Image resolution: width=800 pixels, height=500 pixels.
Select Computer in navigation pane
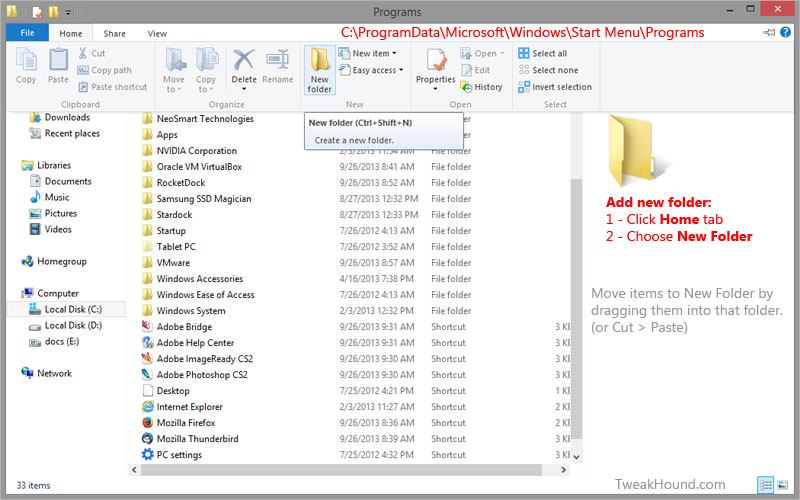click(49, 293)
